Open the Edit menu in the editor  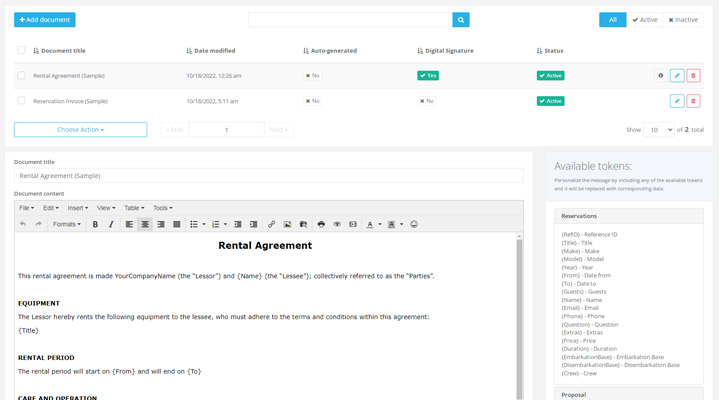[x=51, y=208]
